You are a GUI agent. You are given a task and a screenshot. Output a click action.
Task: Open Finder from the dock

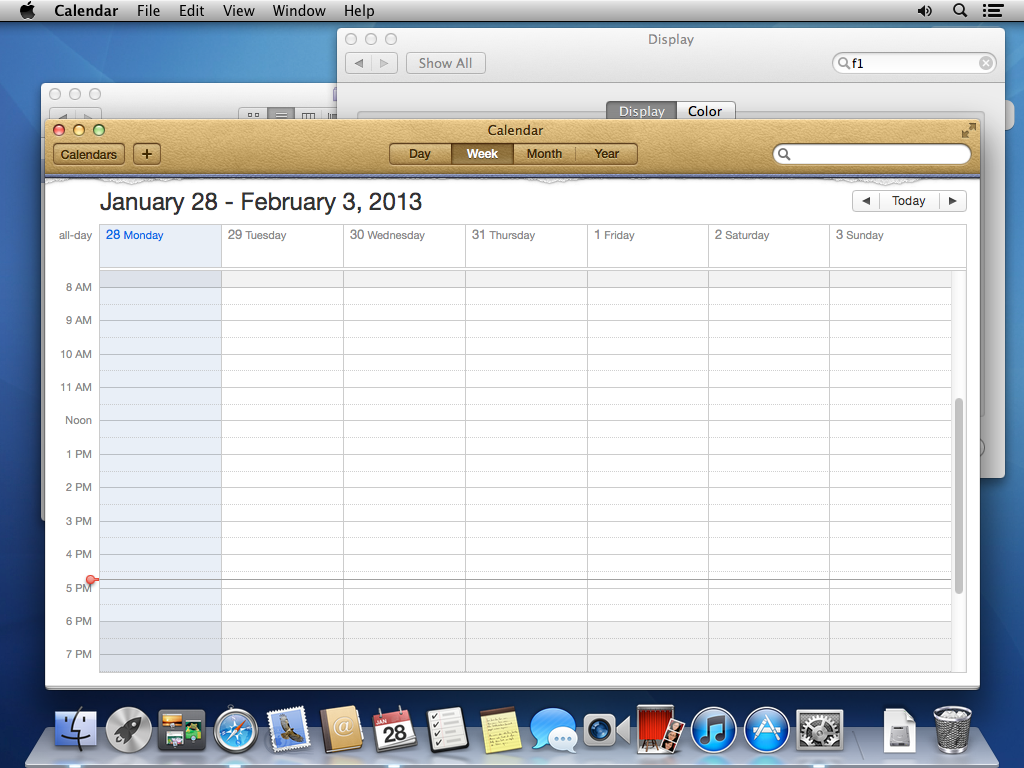click(76, 730)
